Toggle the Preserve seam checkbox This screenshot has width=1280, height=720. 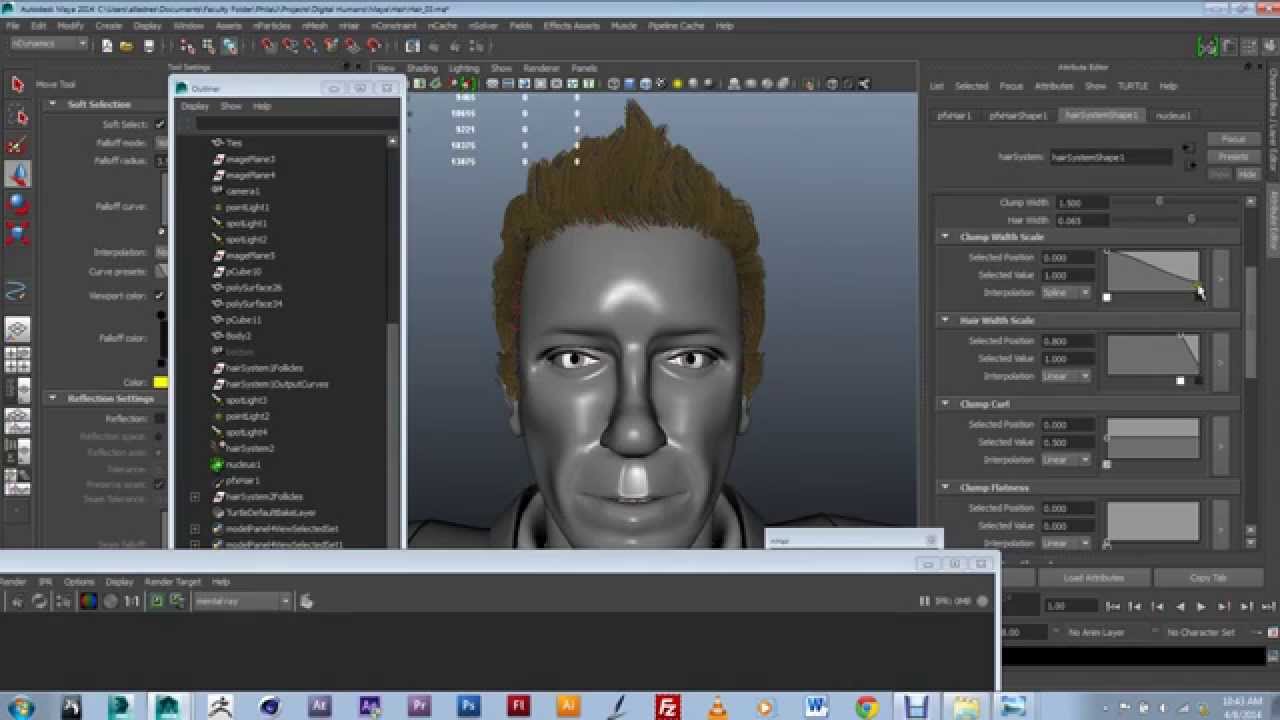click(x=160, y=485)
